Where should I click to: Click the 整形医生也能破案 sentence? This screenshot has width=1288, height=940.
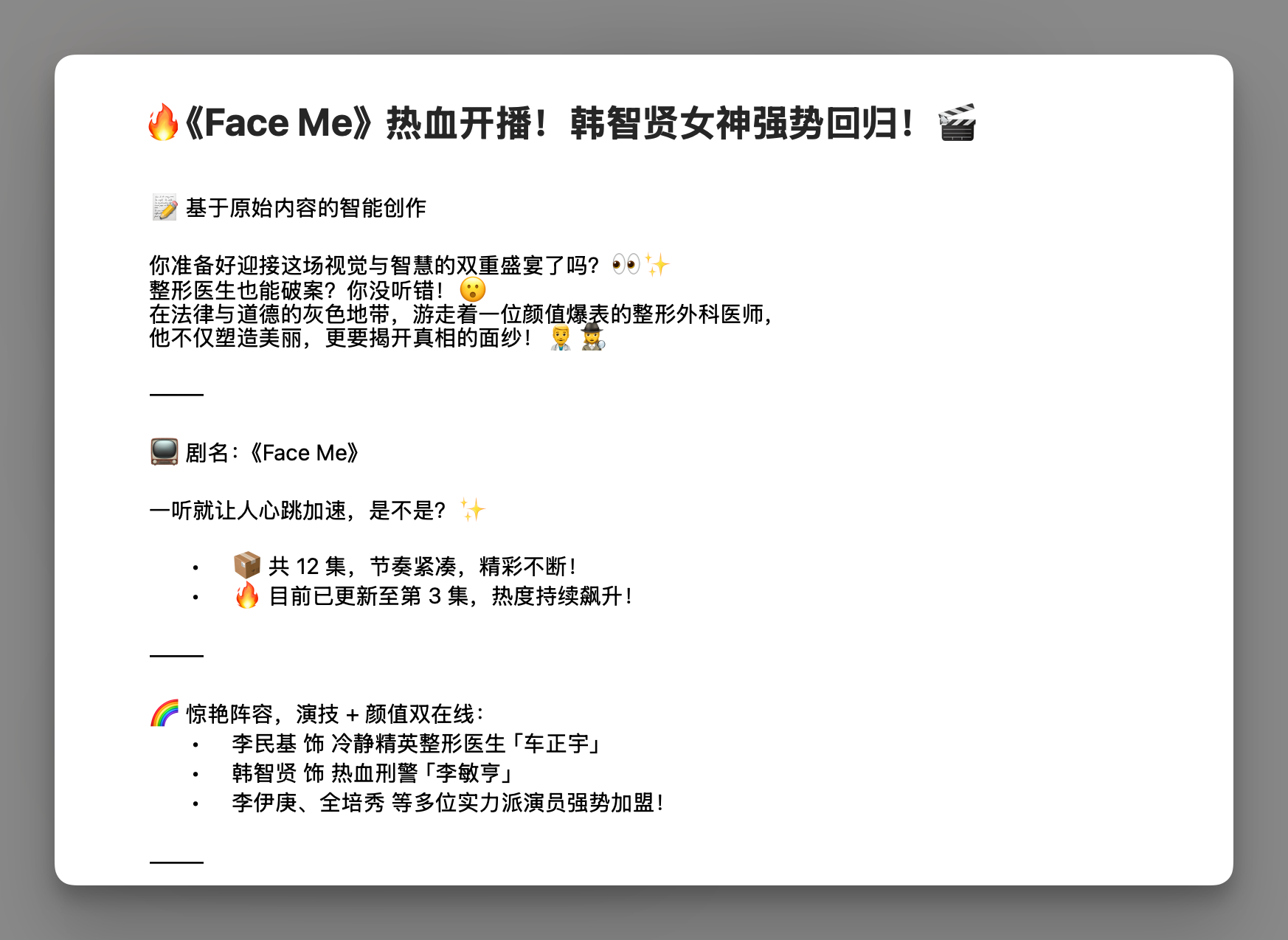coord(295,290)
